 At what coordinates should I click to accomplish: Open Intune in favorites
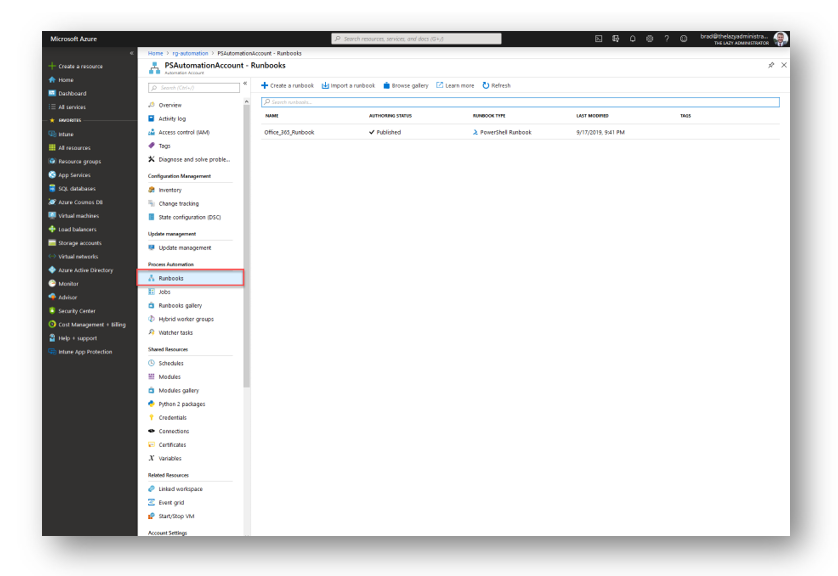[x=61, y=134]
